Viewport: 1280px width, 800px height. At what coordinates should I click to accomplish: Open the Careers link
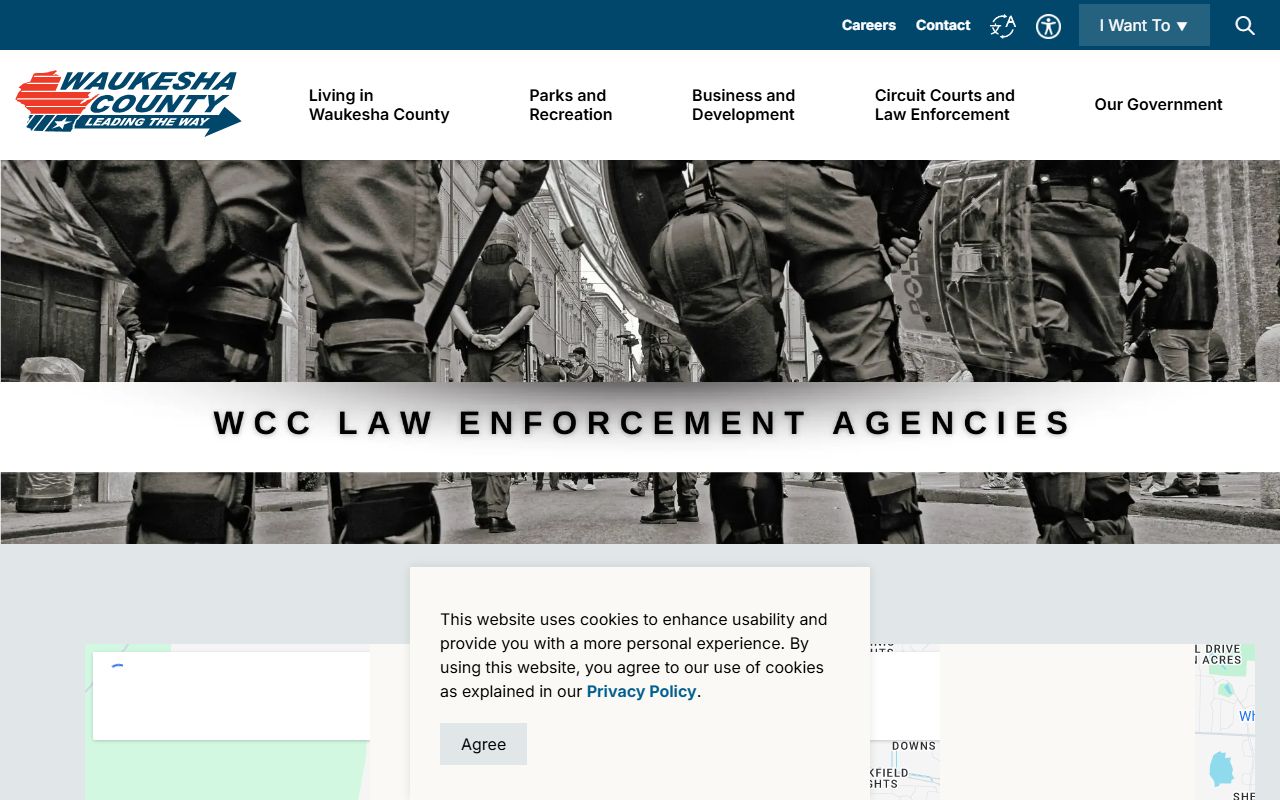(x=868, y=25)
